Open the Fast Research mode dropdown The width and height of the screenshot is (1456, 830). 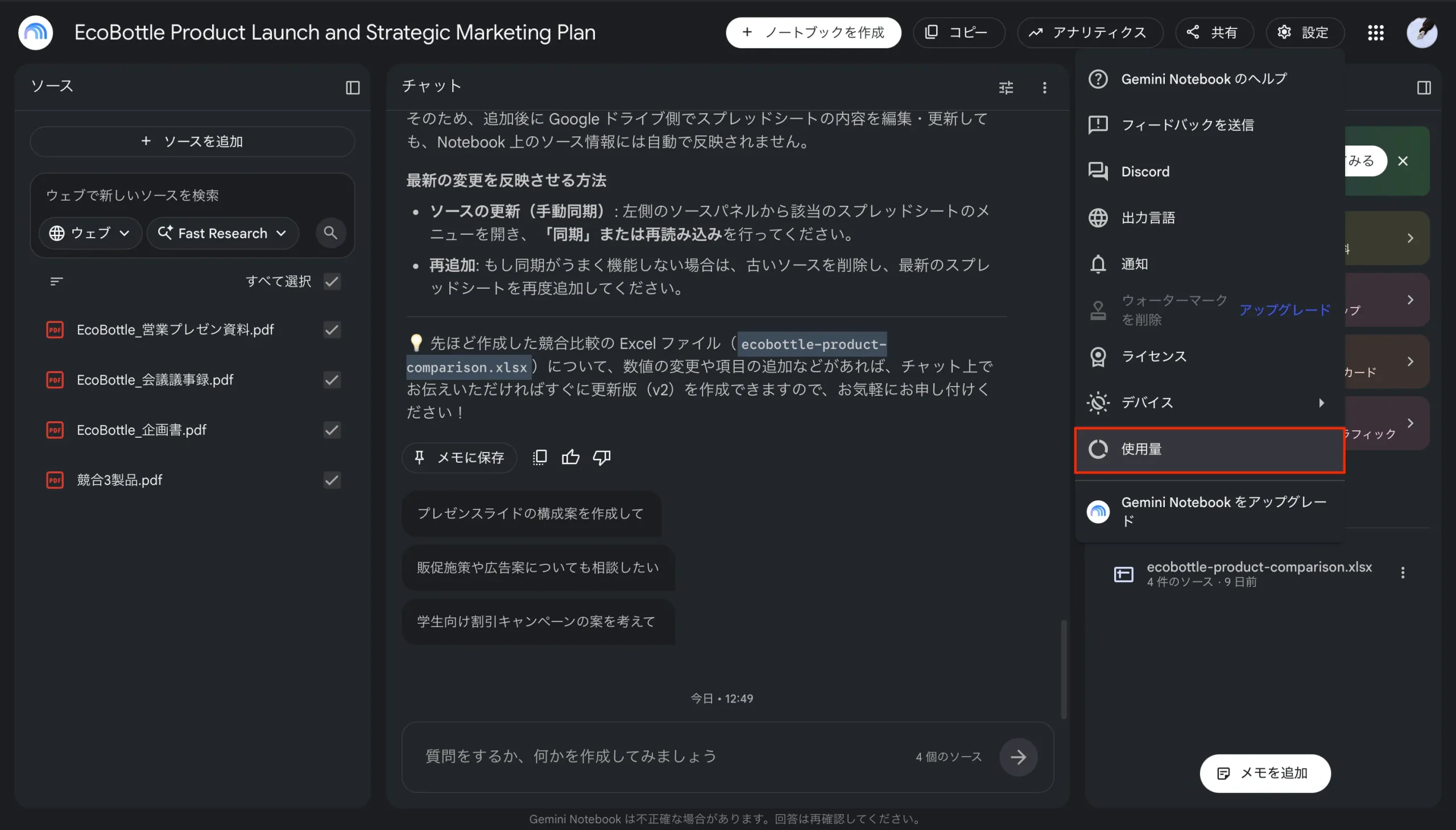click(222, 233)
